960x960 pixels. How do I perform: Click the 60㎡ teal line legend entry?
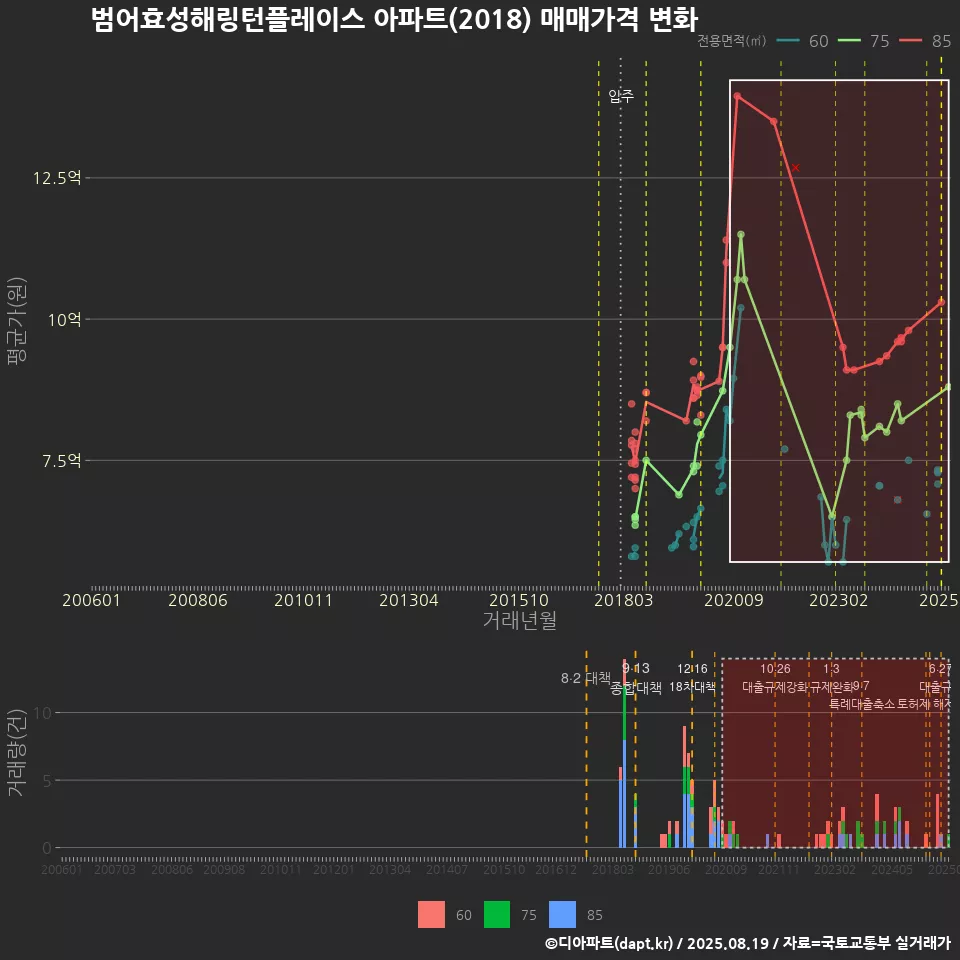(802, 41)
